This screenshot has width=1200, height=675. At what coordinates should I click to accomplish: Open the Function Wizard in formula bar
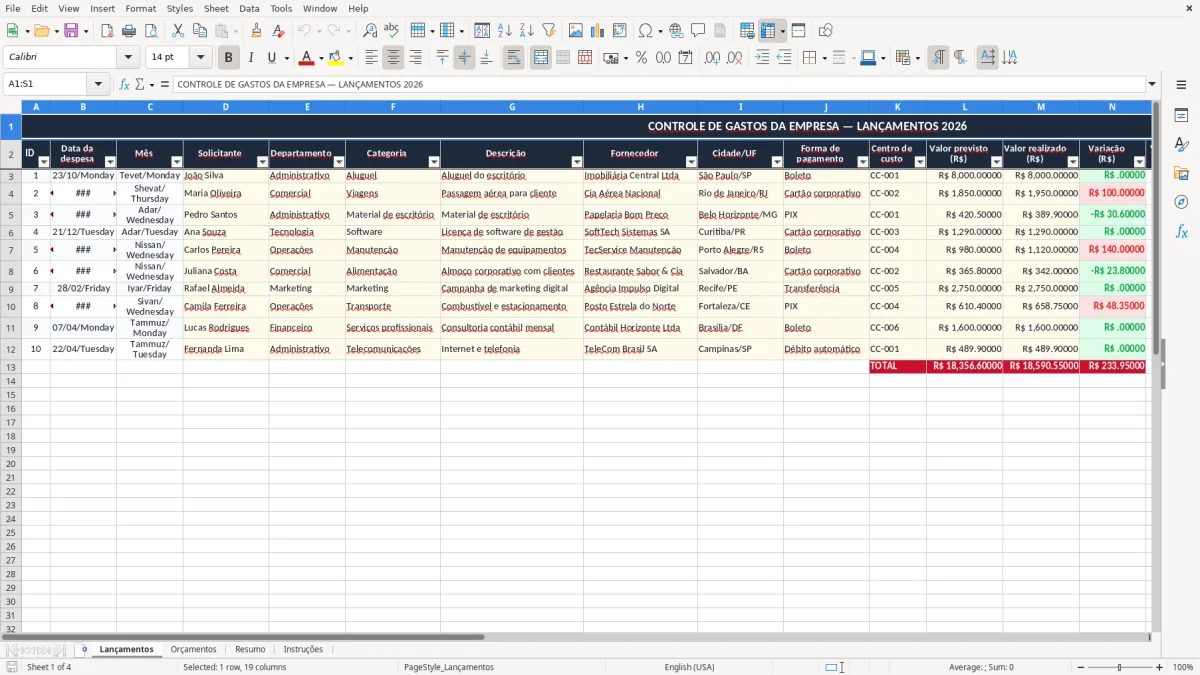[125, 84]
